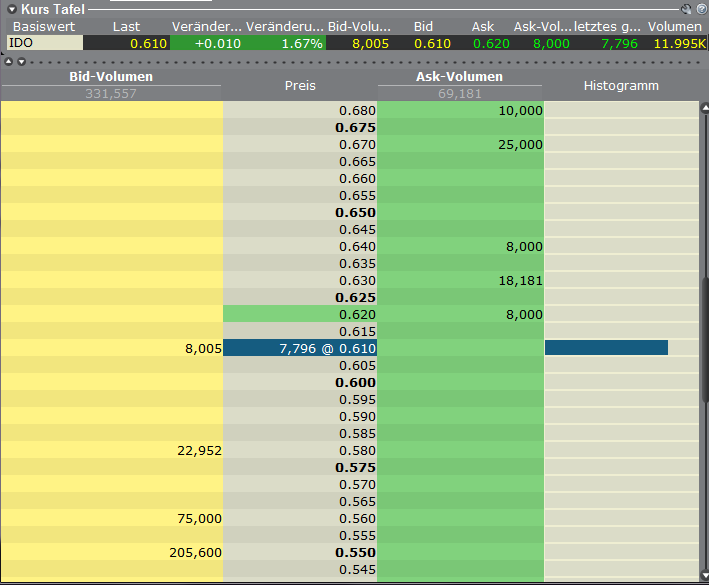Viewport: 709px width, 585px height.
Task: Click the 8,000 ask volume at 0.620
Action: pyautogui.click(x=524, y=315)
